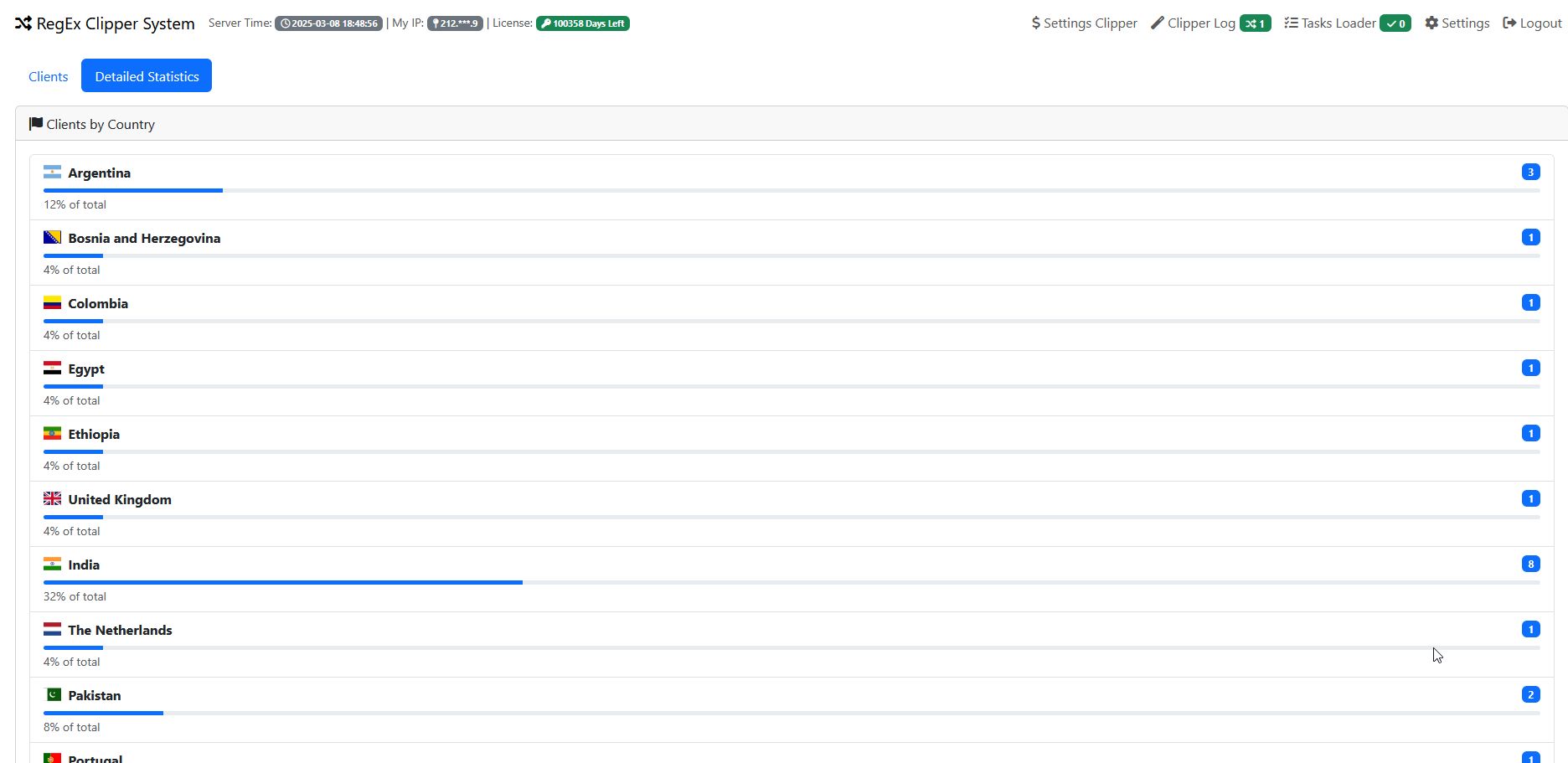Click the Egypt country name

[x=86, y=369]
